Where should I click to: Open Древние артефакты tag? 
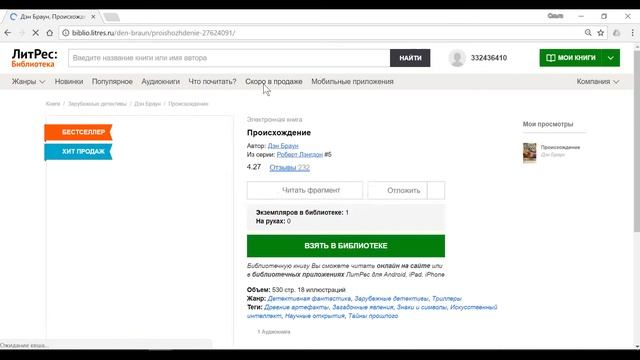point(296,307)
